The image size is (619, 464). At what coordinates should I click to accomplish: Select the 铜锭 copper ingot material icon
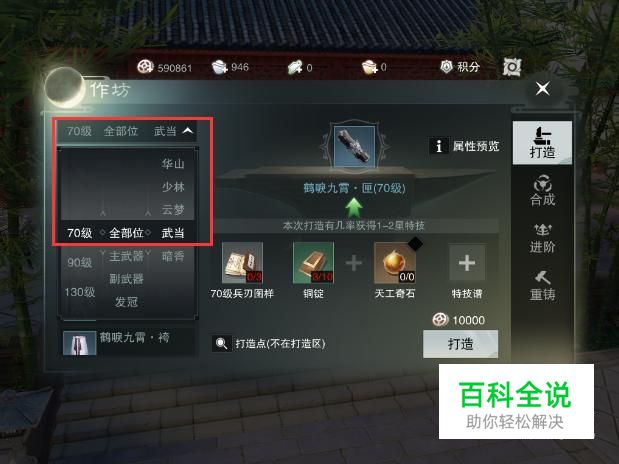click(x=313, y=263)
